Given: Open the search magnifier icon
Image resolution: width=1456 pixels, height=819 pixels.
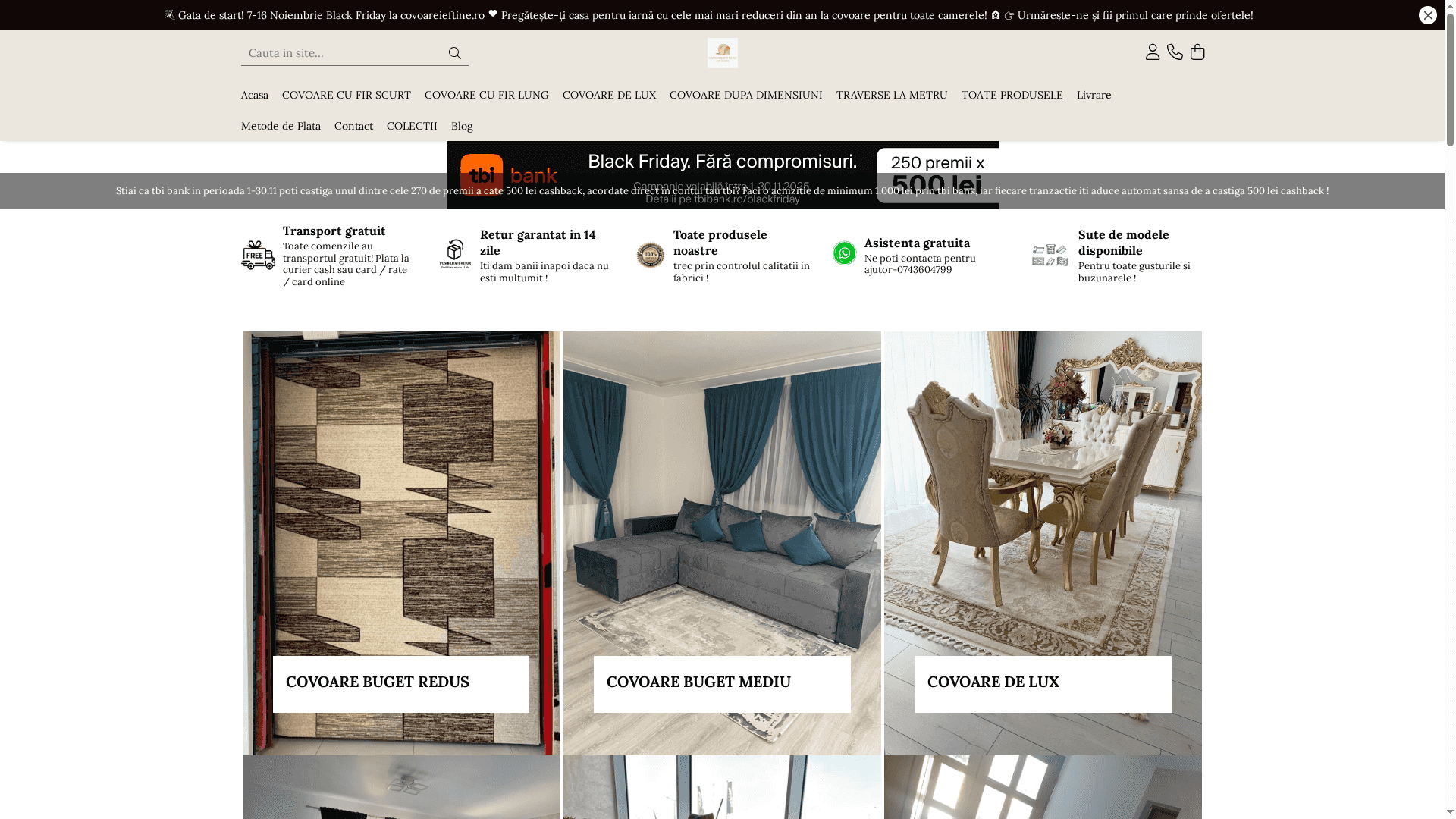Looking at the screenshot, I should click(x=454, y=52).
